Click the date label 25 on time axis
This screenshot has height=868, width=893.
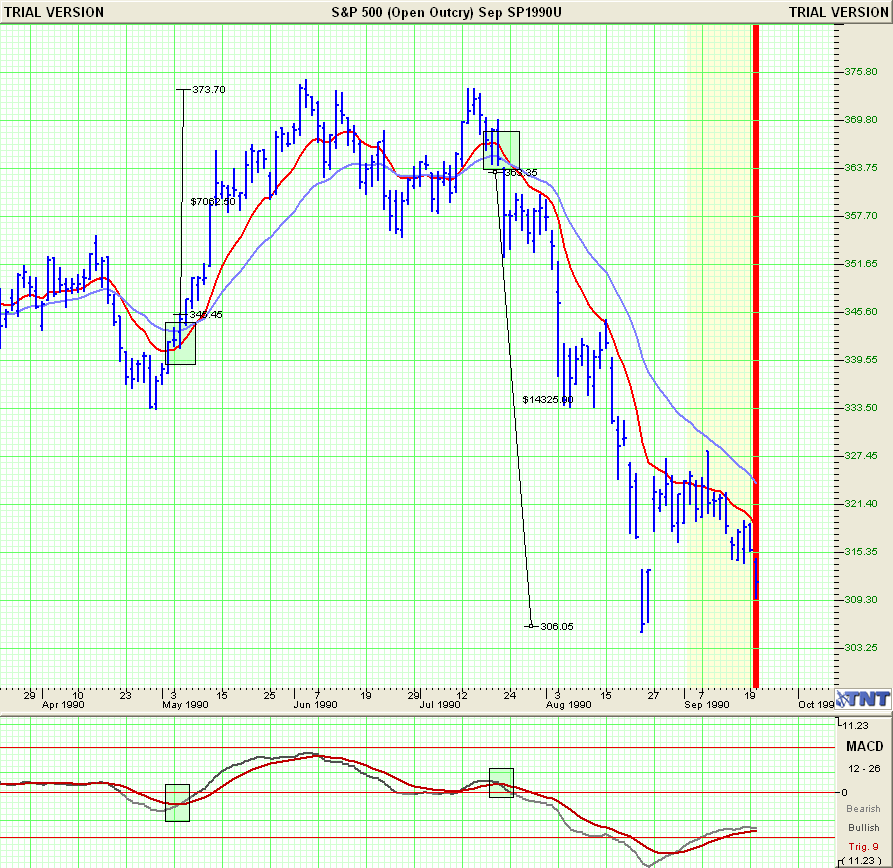pyautogui.click(x=269, y=695)
